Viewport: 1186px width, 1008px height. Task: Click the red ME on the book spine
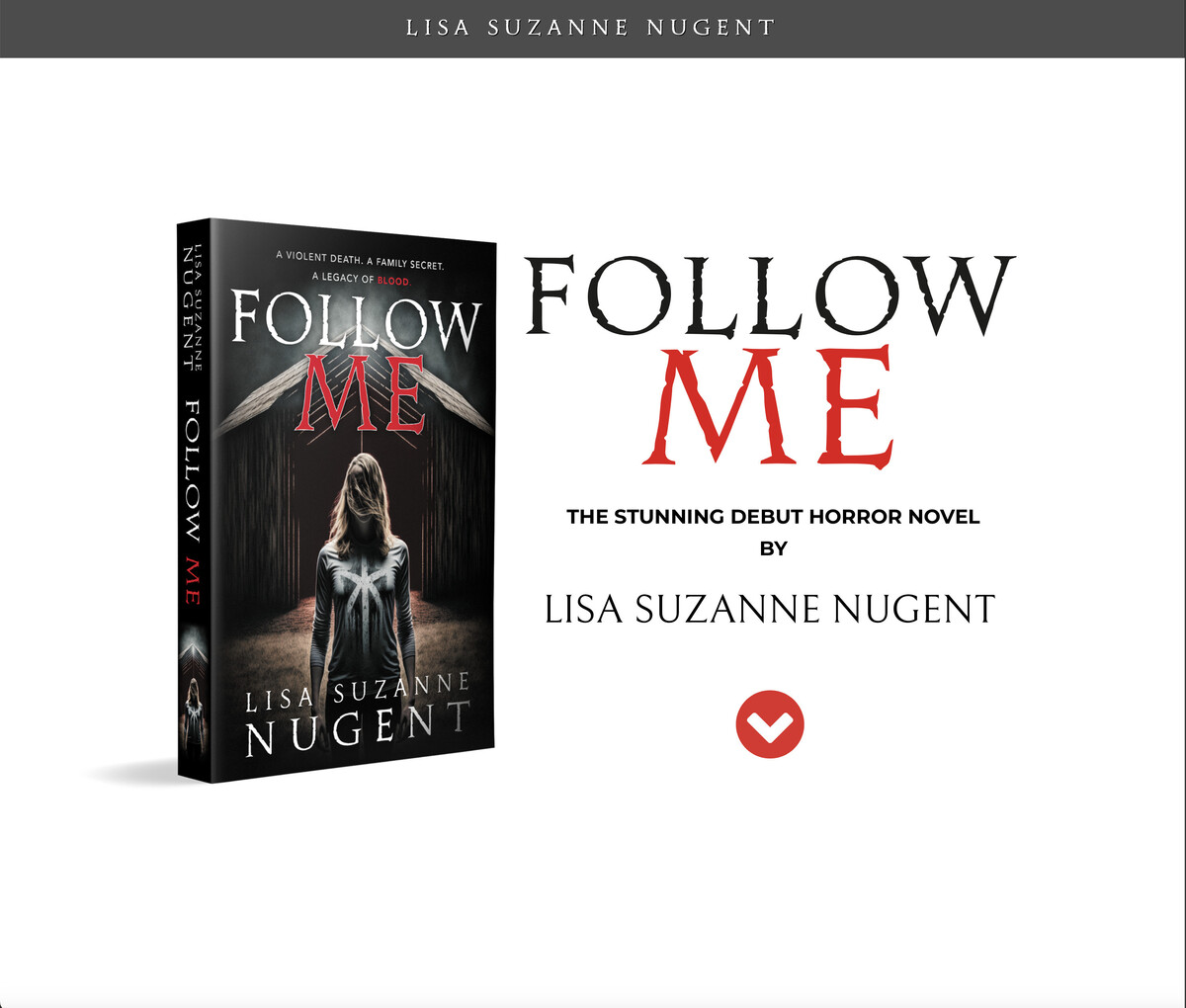192,583
